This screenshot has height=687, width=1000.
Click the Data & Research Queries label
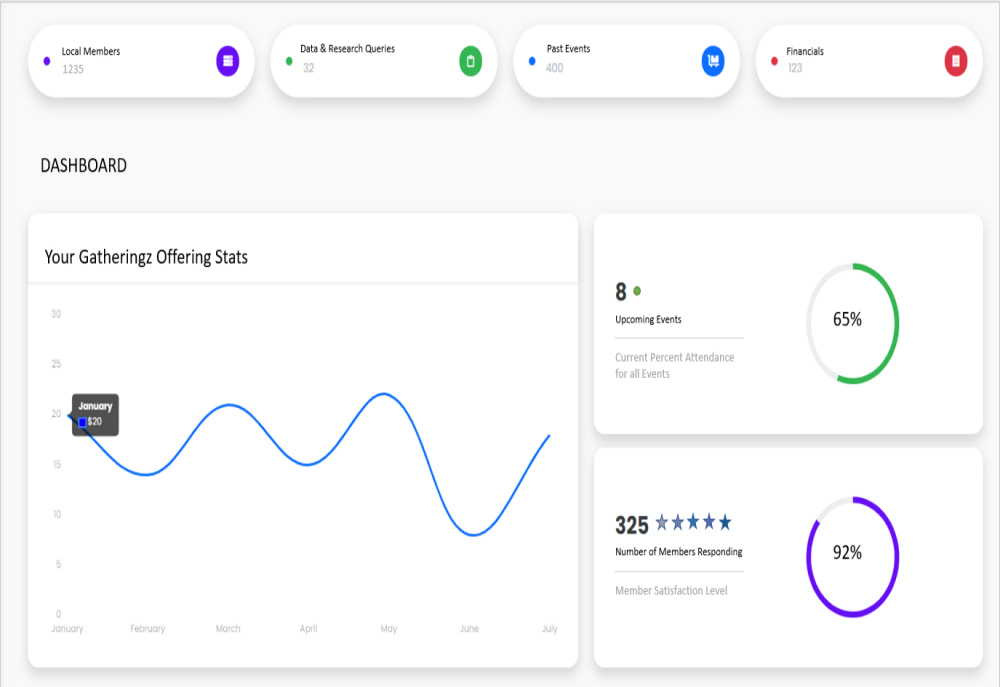(347, 49)
